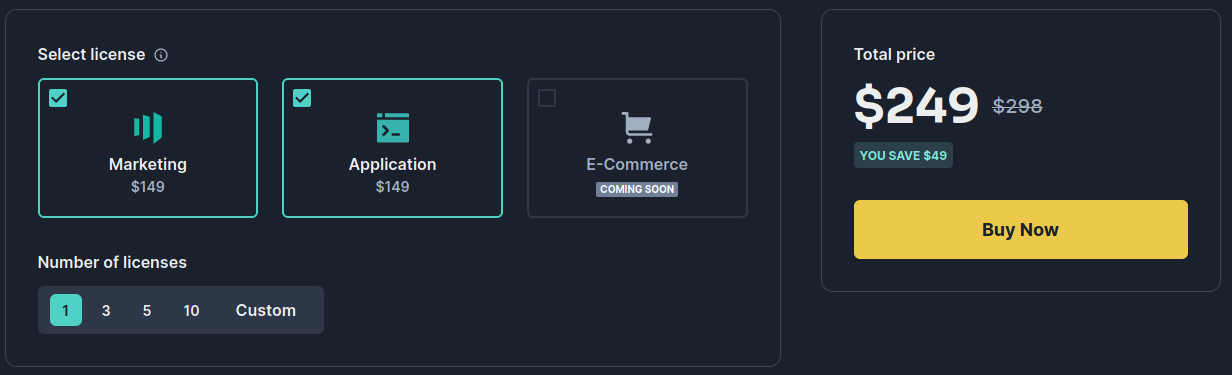Click the Application $149 price label
1232x375 pixels.
(392, 186)
